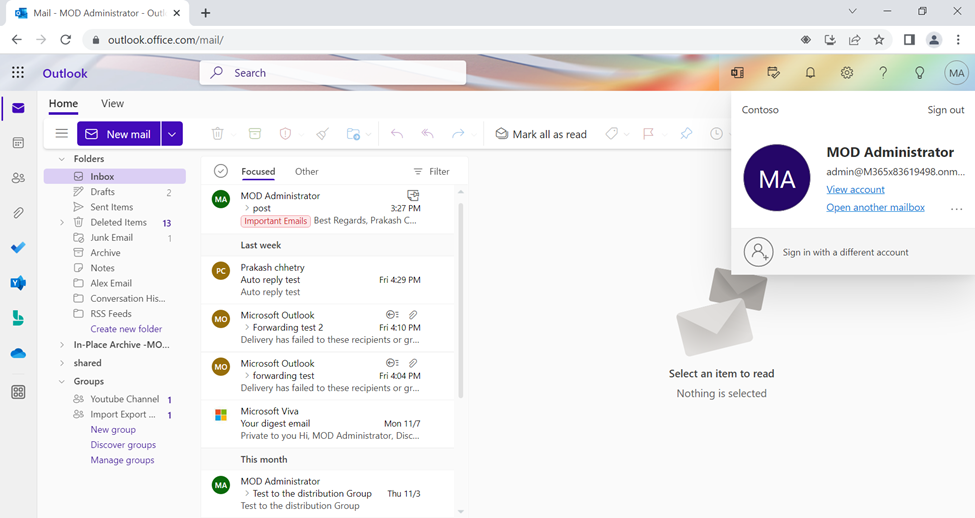This screenshot has width=975, height=518.
Task: Expand New mail dropdown arrow
Action: (172, 134)
